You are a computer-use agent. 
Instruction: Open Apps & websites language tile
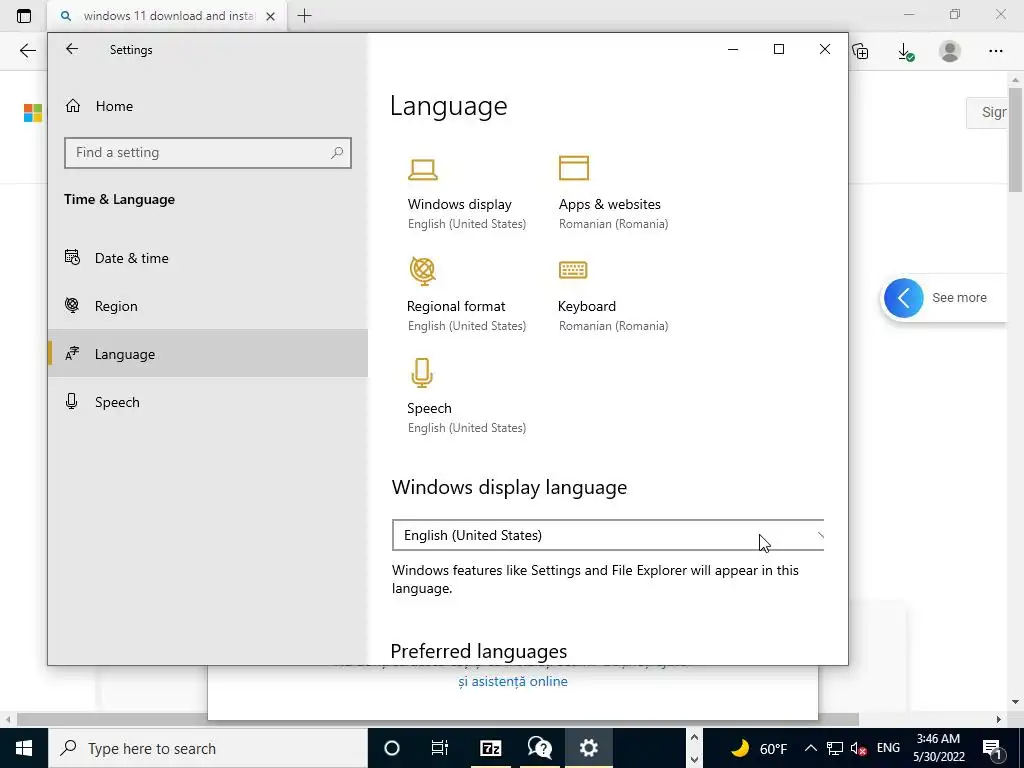point(613,194)
